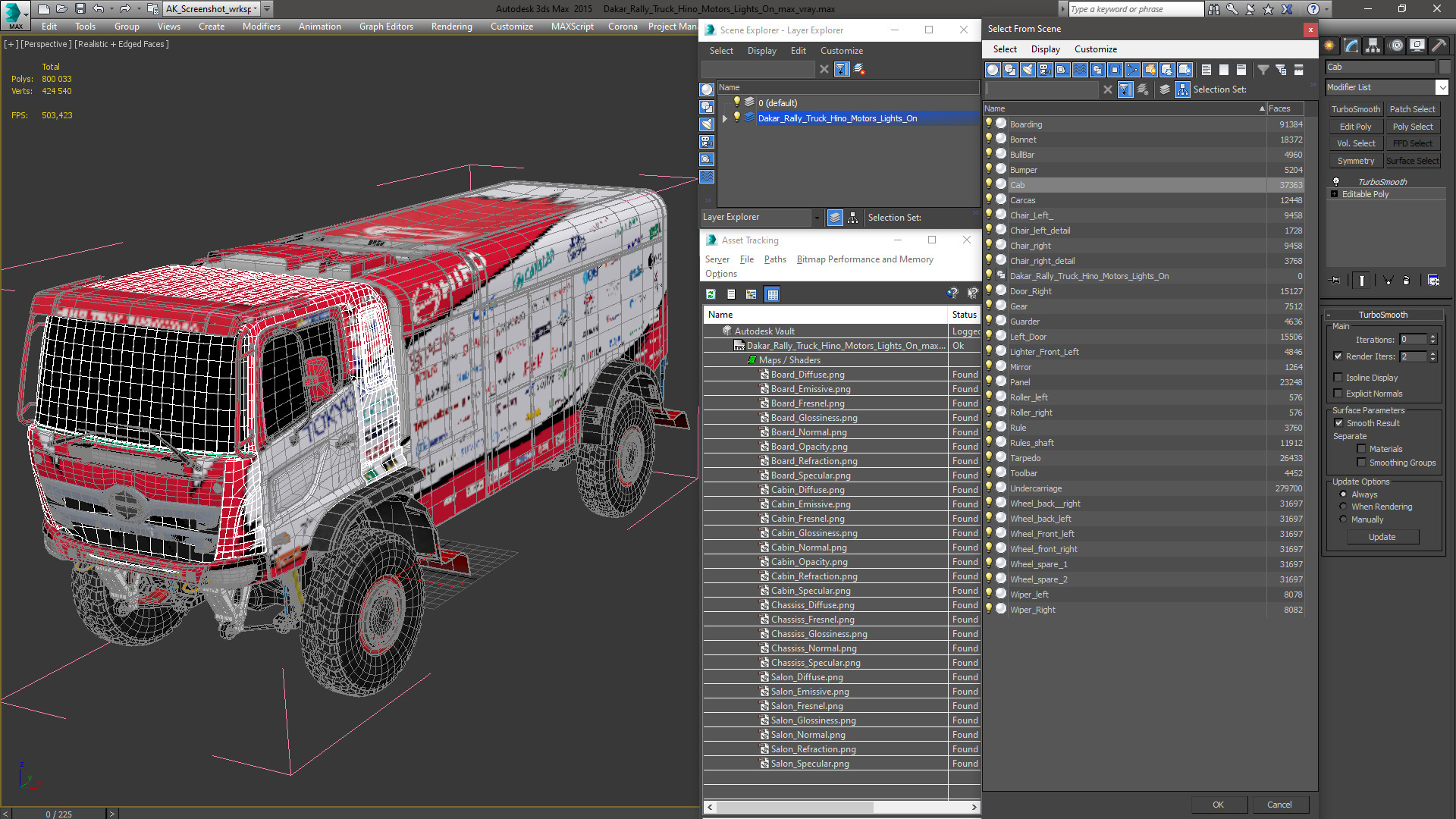Sort list by the Name column header in Select From Scene
This screenshot has width=1456, height=819.
[x=1125, y=108]
